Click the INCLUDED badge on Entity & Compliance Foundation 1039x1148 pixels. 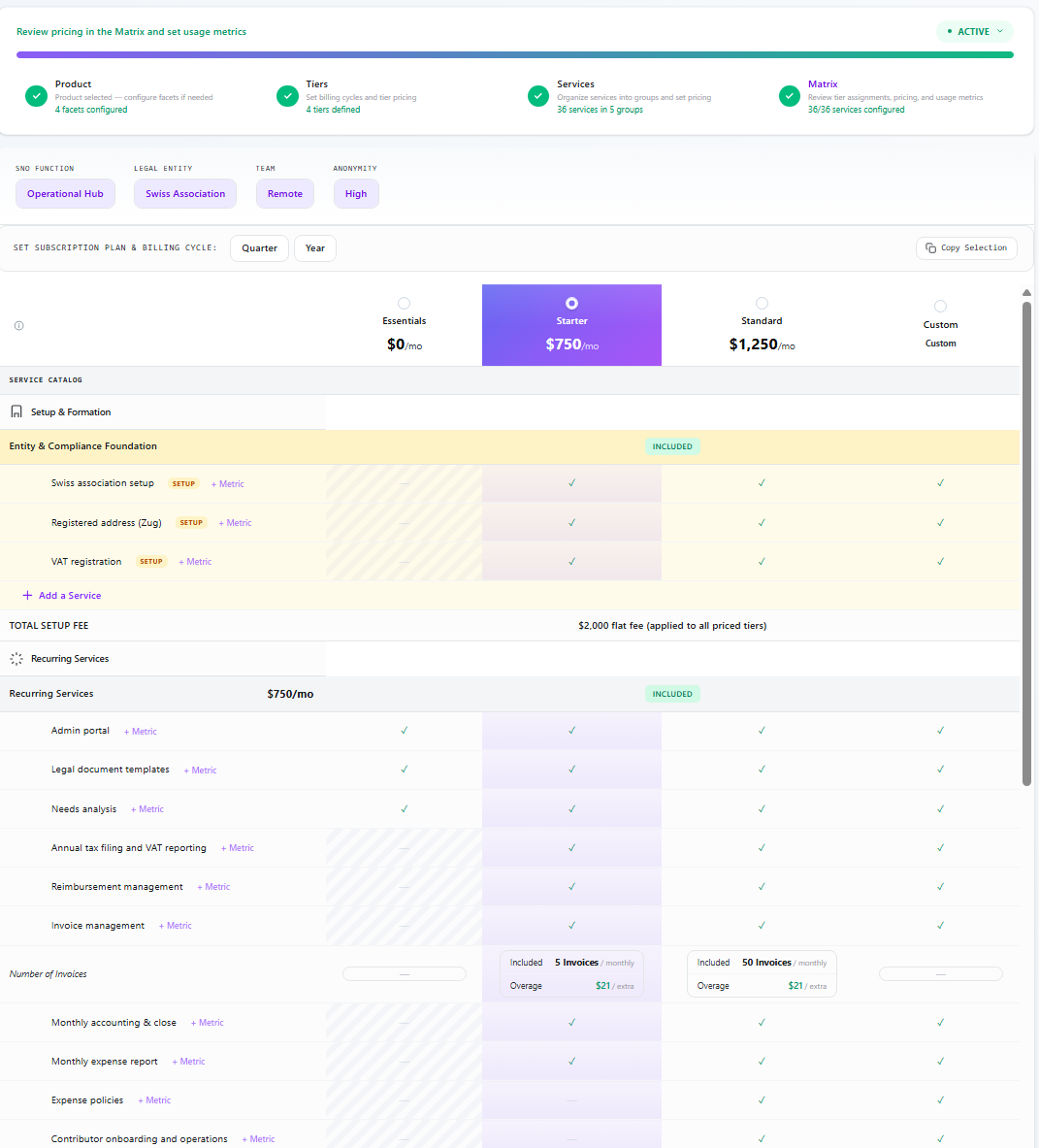[672, 446]
